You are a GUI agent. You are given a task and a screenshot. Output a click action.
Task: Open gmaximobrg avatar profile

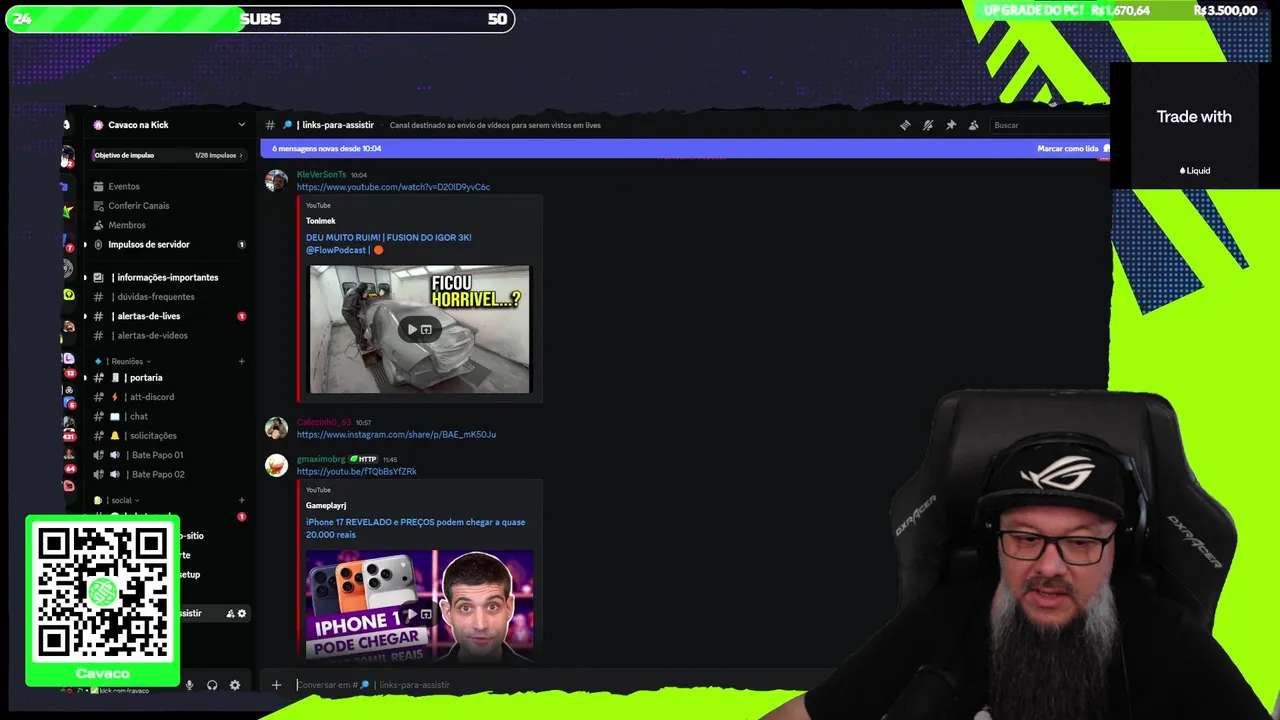[276, 465]
